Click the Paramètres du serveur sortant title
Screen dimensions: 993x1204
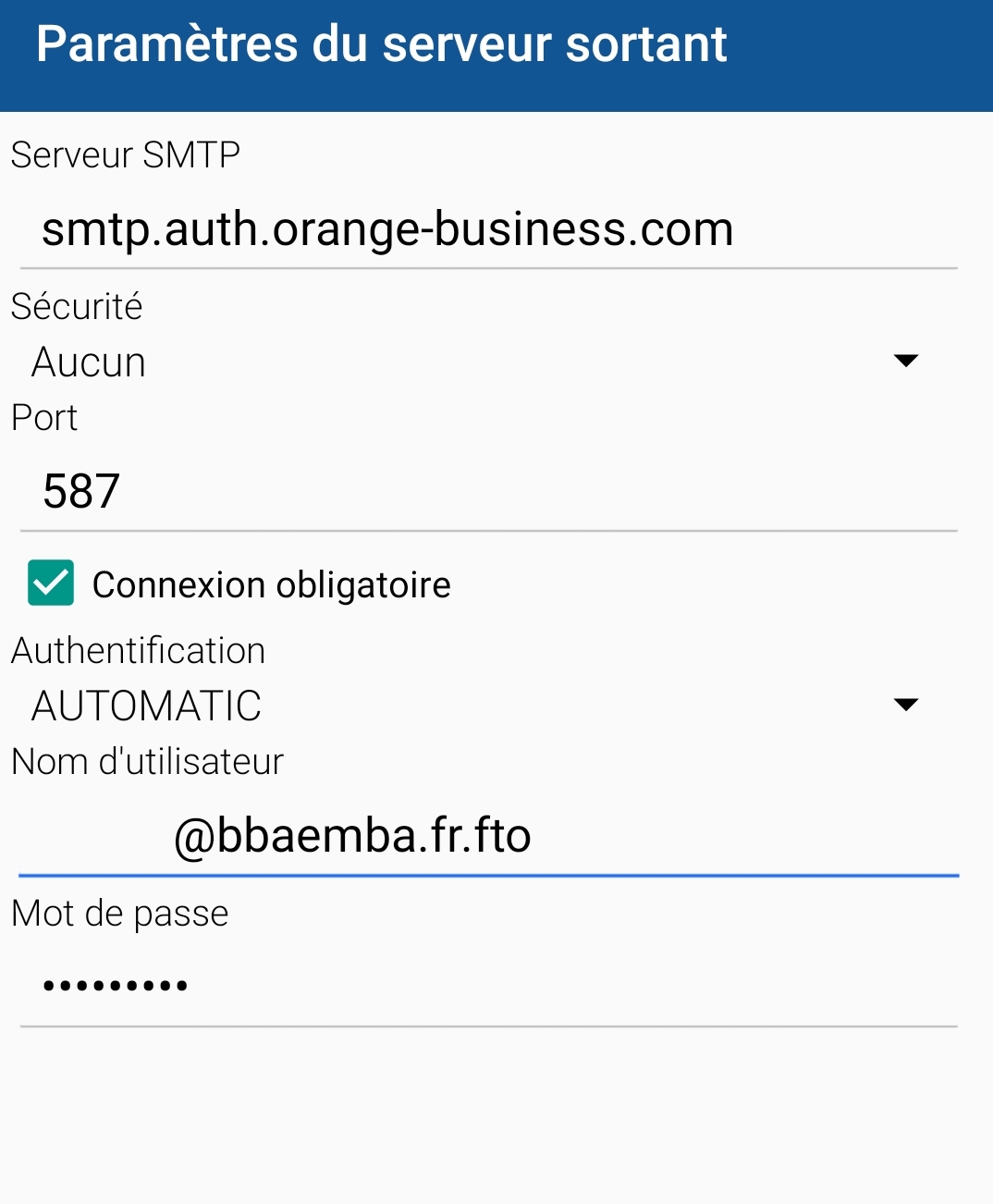381,44
